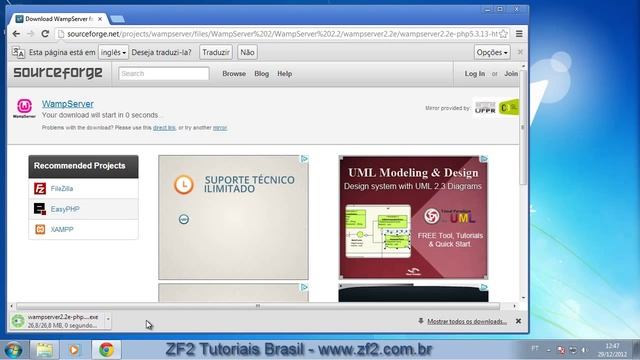Viewport: 640px width, 360px height.
Task: Select the Download WampServer tab
Action: coord(57,19)
